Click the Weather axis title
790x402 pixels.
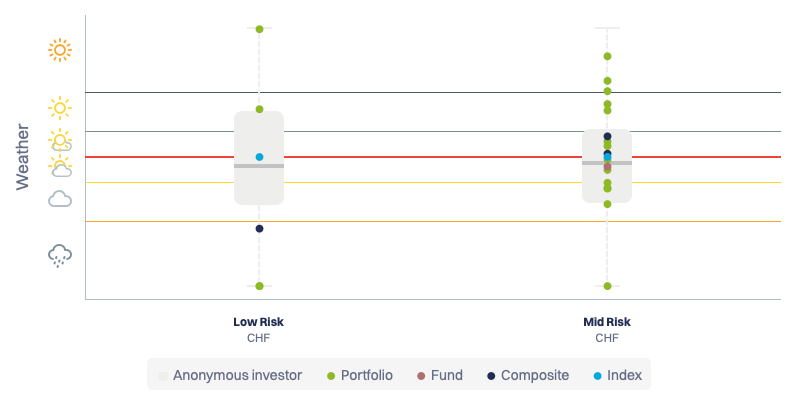click(x=23, y=158)
